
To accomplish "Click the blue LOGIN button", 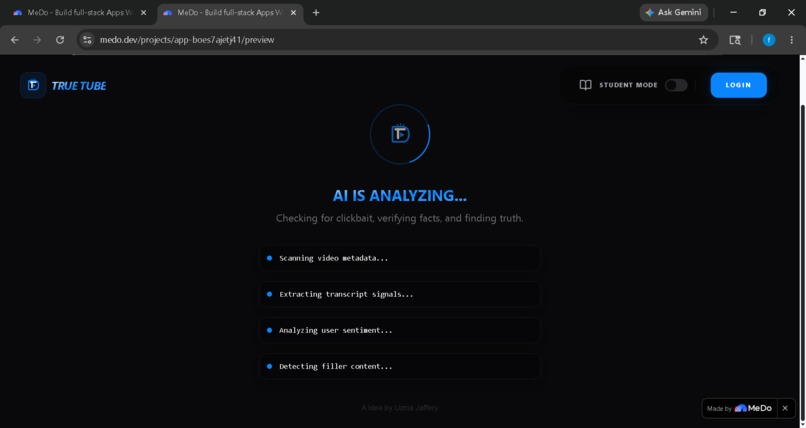I will point(738,85).
